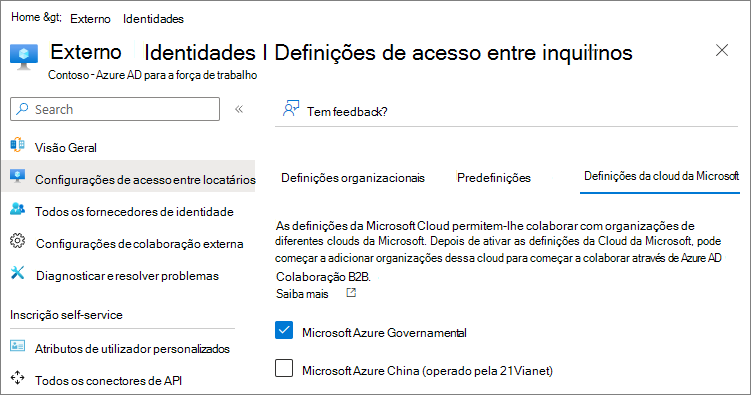Switch to Definições organizacionais tab
The image size is (751, 395).
(x=353, y=178)
